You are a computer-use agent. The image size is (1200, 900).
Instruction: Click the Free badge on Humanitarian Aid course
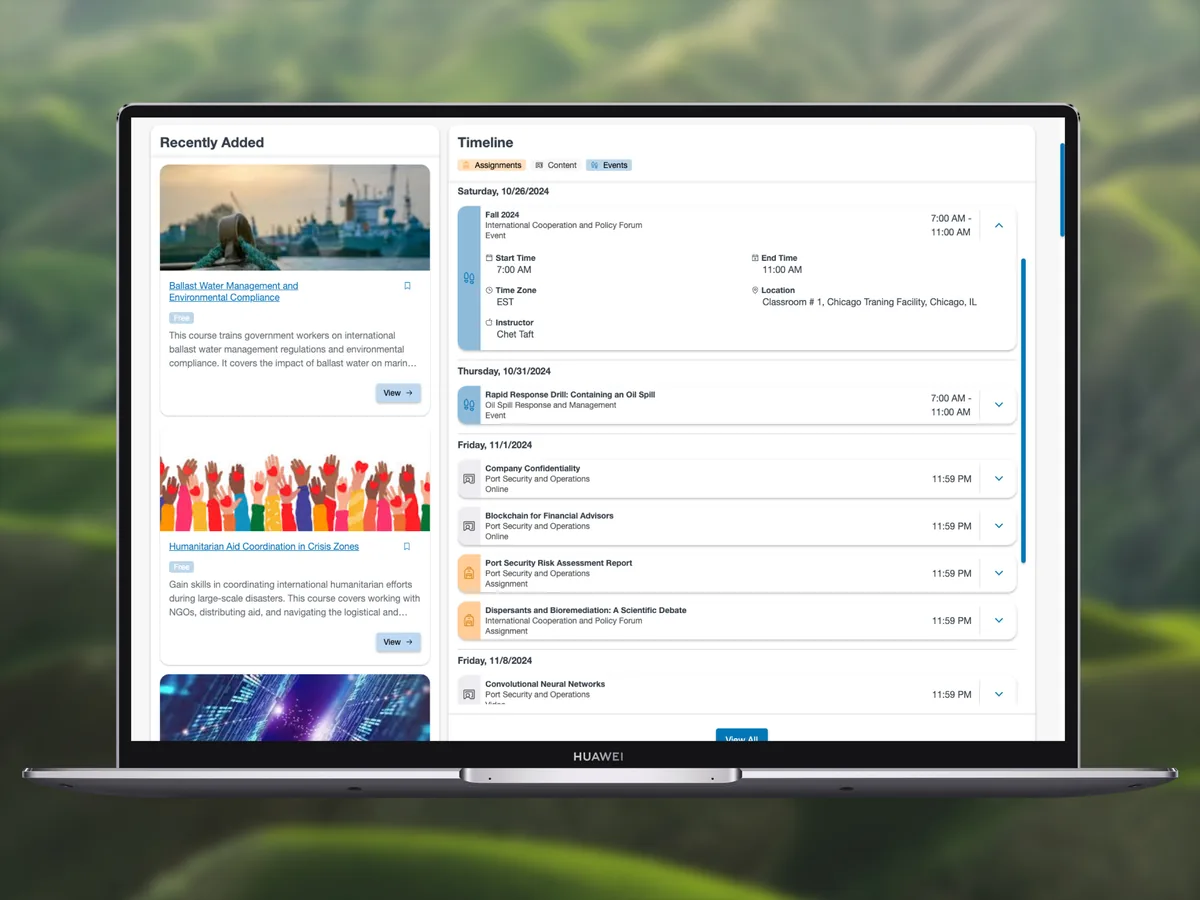(x=181, y=567)
